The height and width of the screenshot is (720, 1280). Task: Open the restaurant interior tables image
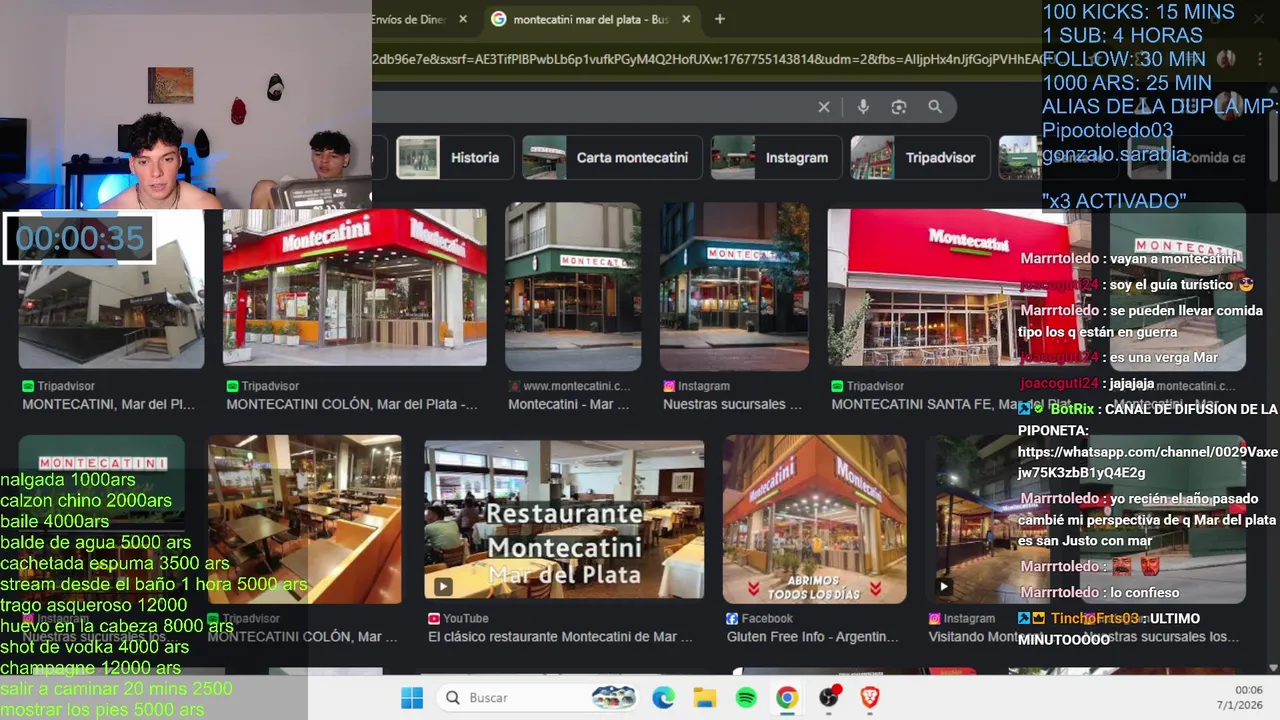[304, 520]
